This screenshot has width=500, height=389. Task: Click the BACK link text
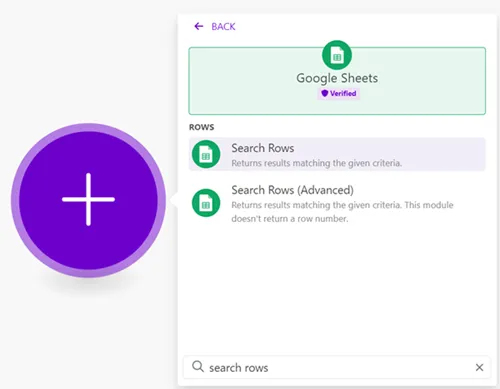223,26
